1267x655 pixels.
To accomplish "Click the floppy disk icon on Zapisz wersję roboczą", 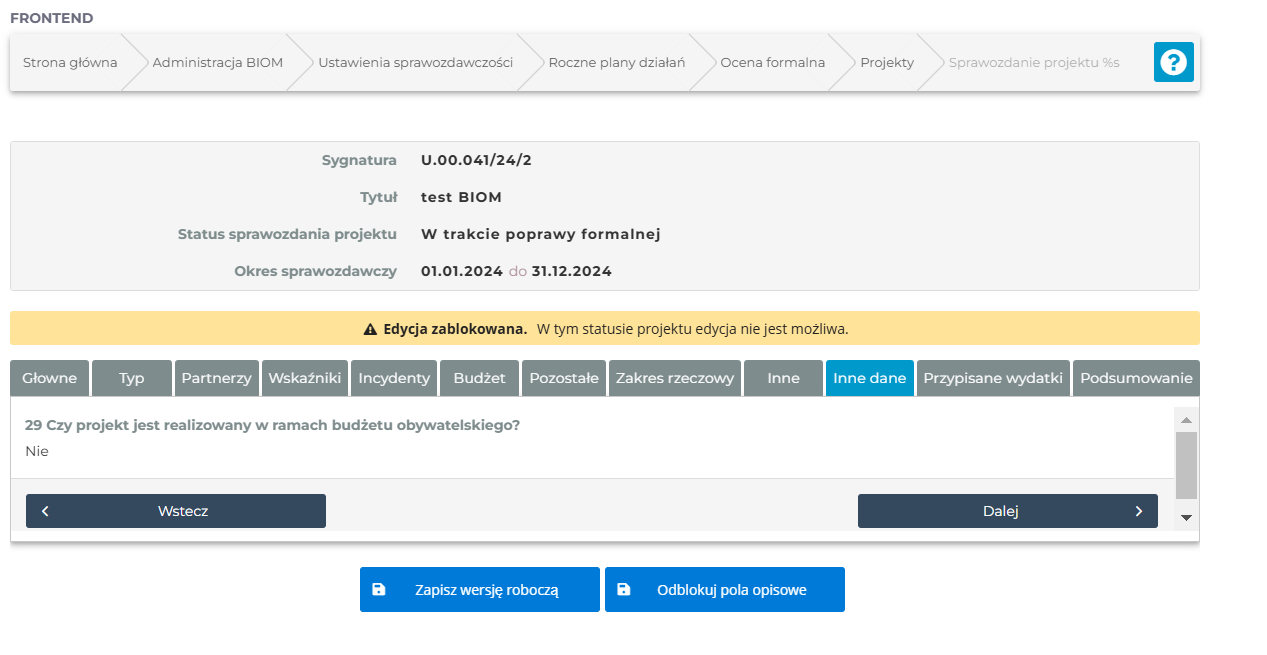I will pyautogui.click(x=379, y=590).
